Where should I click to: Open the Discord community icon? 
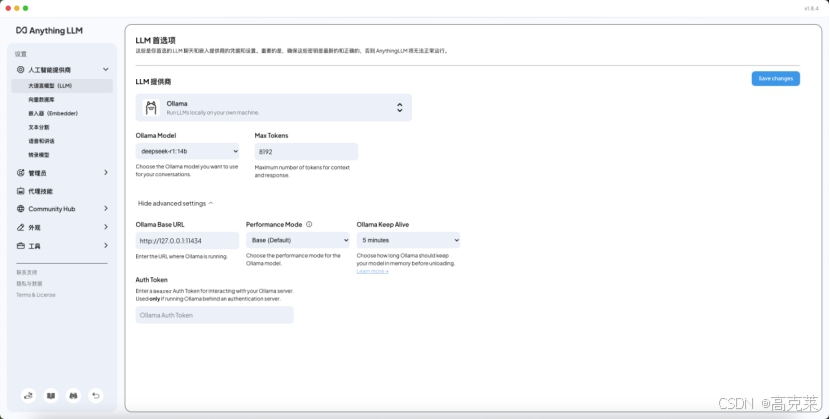(74, 395)
